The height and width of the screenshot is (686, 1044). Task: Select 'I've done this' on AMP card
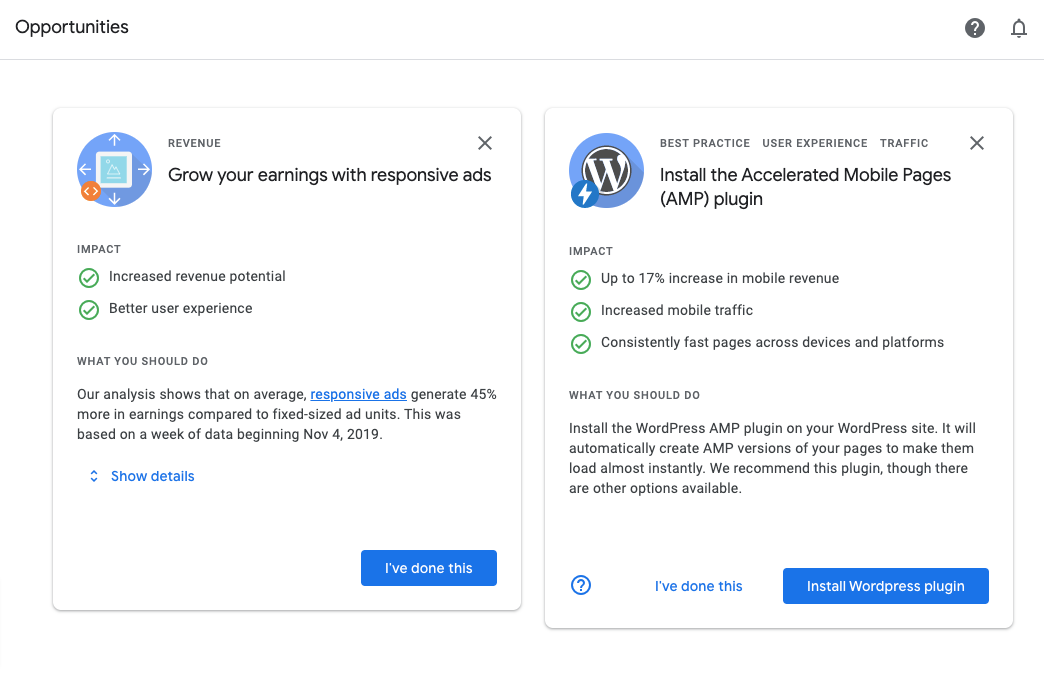(x=698, y=586)
